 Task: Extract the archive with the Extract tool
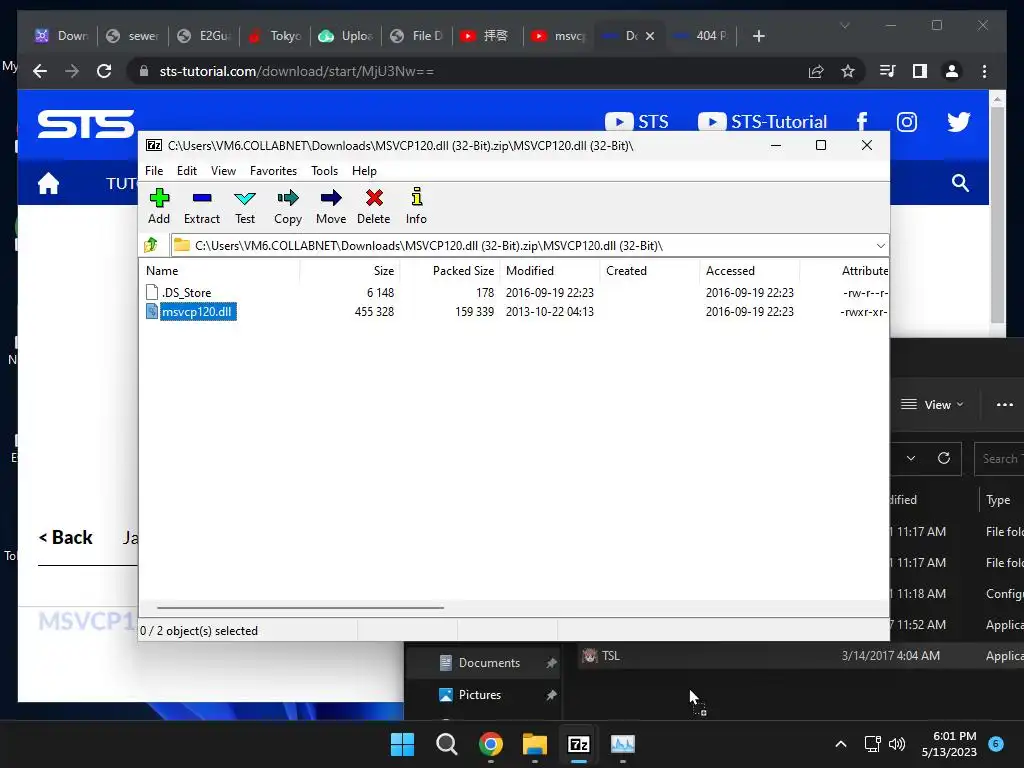(202, 206)
